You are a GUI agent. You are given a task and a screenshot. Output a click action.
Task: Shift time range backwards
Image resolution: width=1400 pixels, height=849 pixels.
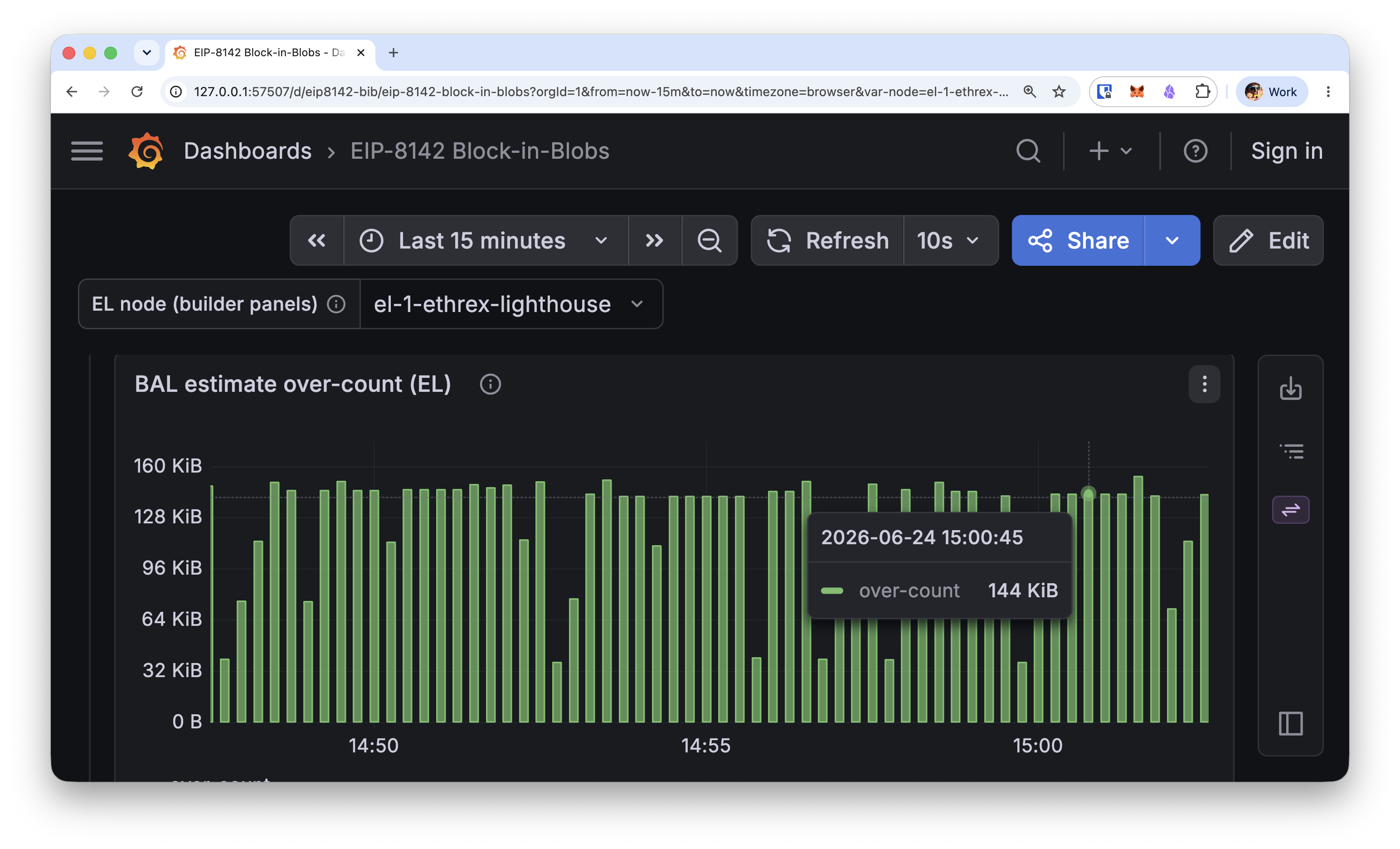pos(316,240)
